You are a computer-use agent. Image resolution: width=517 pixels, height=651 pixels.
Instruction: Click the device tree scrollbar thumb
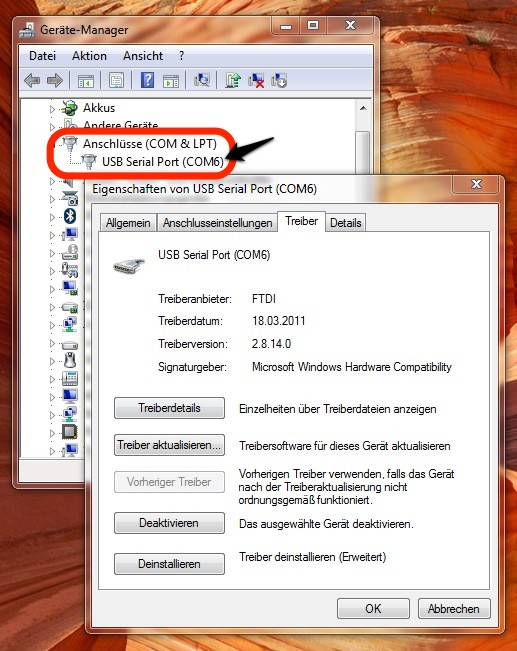(x=363, y=152)
